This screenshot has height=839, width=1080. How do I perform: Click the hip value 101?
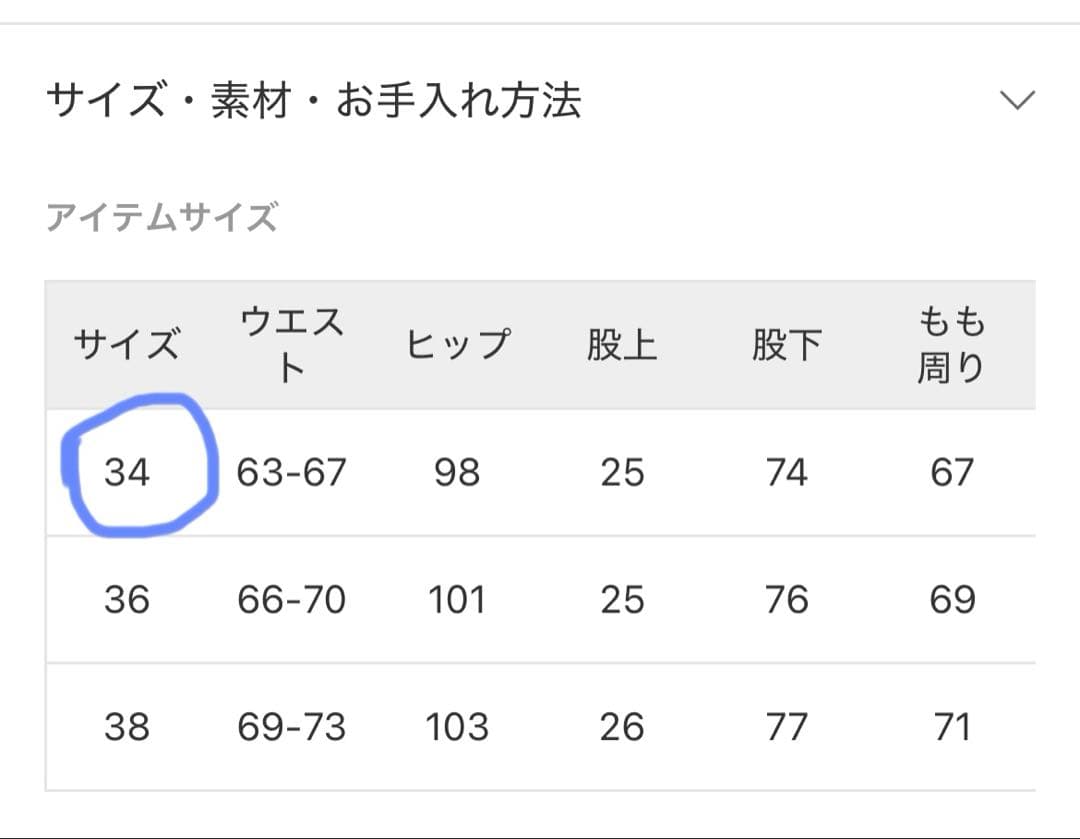pos(457,600)
